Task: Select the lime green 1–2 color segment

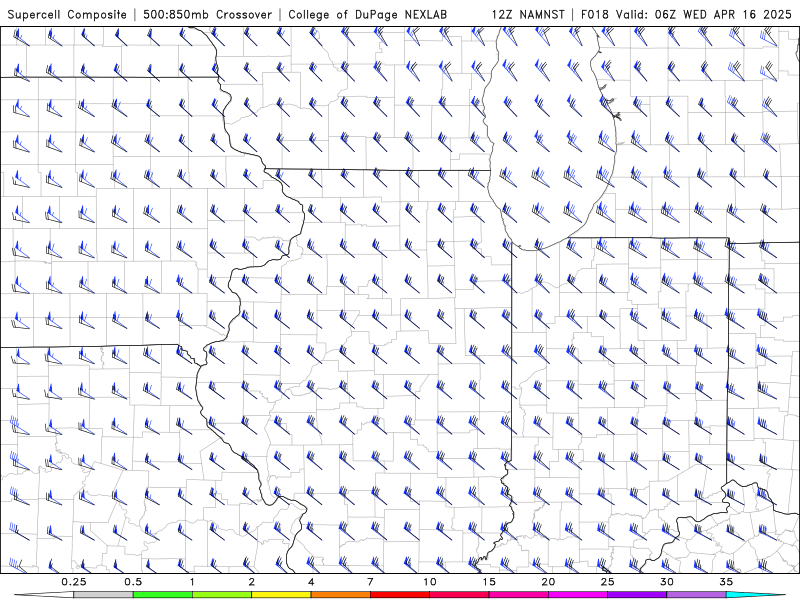Action: [x=221, y=595]
